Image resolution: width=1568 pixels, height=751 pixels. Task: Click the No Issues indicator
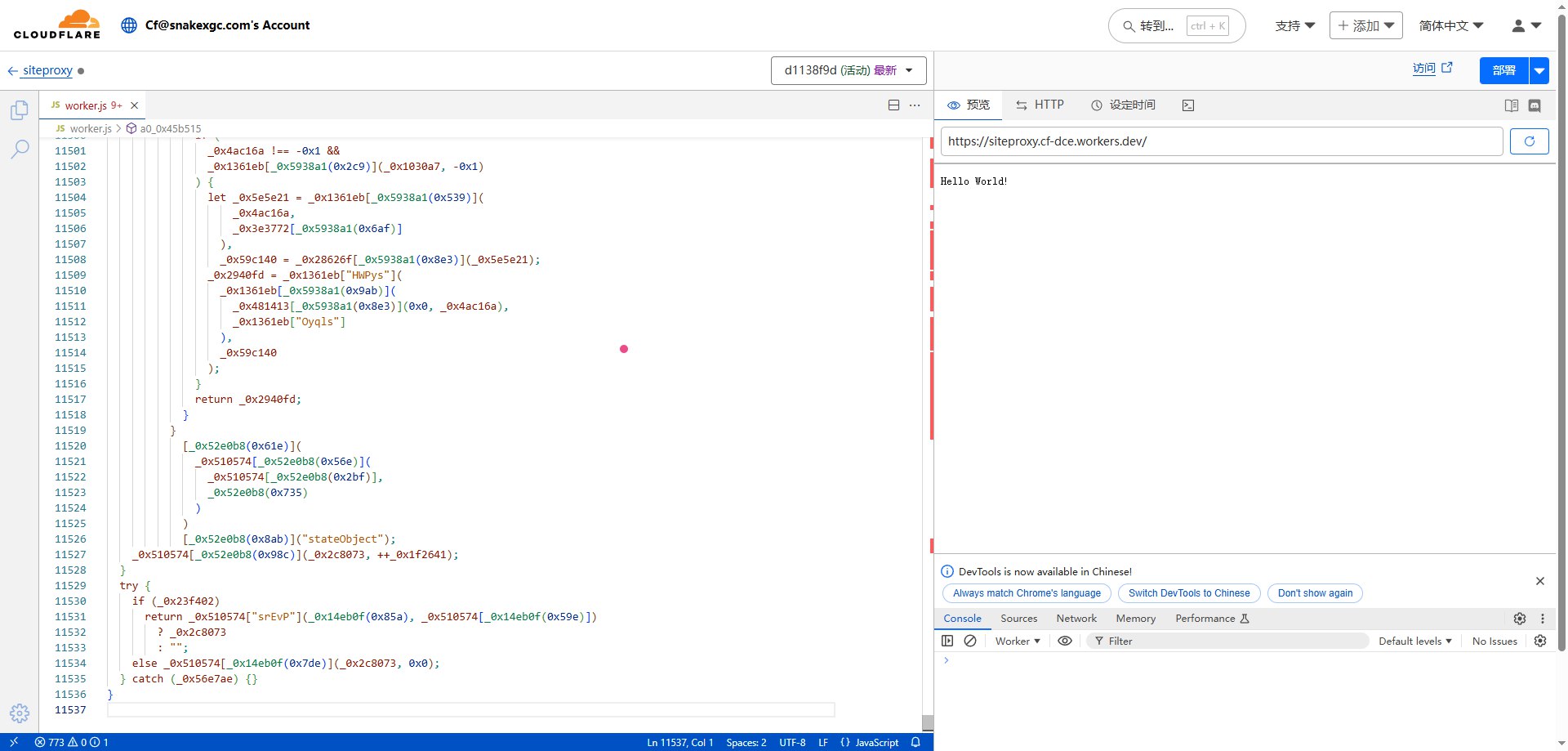[x=1494, y=641]
